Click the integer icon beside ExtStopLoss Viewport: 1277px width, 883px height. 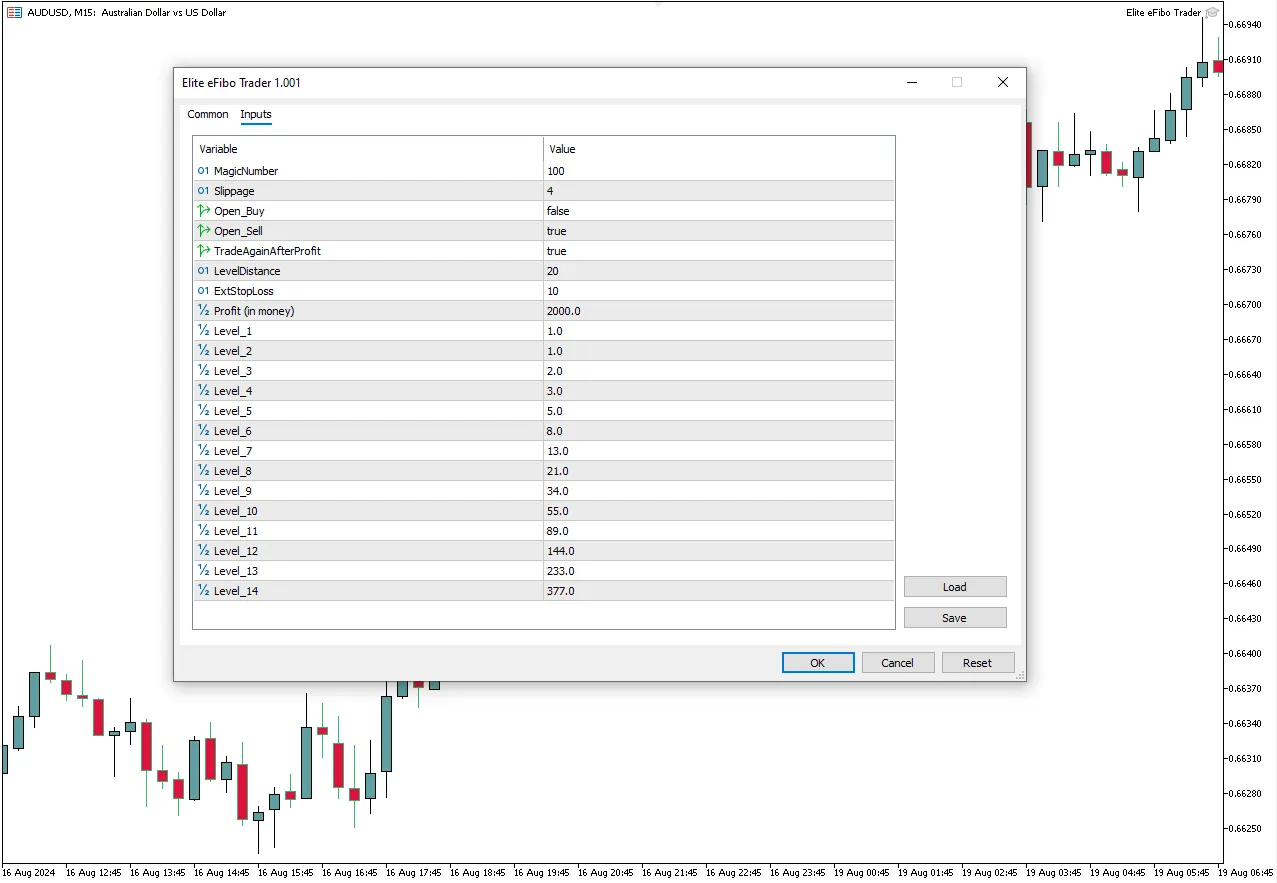pyautogui.click(x=204, y=291)
